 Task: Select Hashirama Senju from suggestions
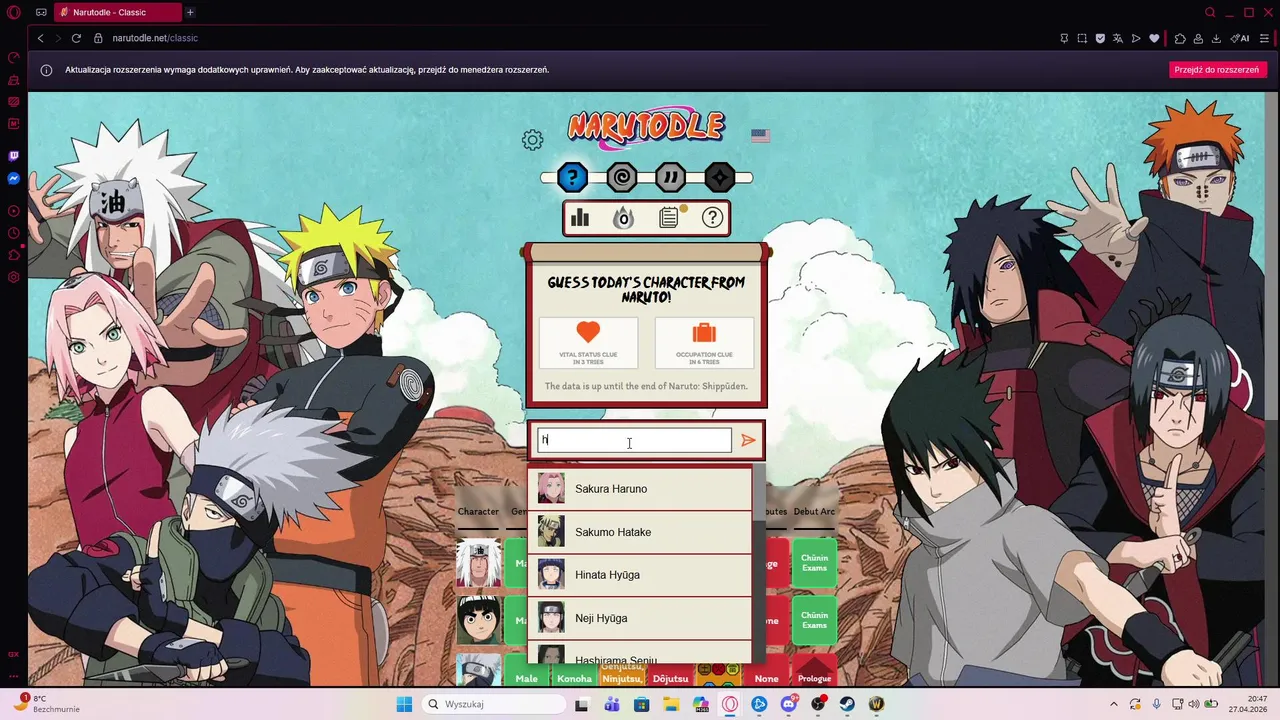640,653
